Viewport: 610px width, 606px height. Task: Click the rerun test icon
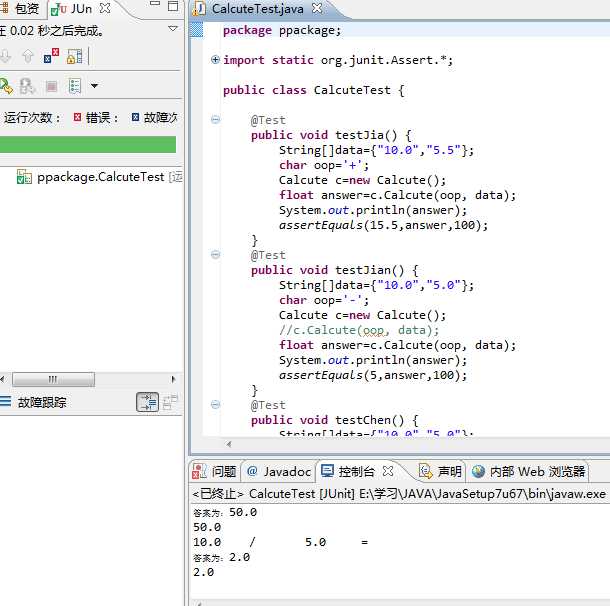(6, 86)
